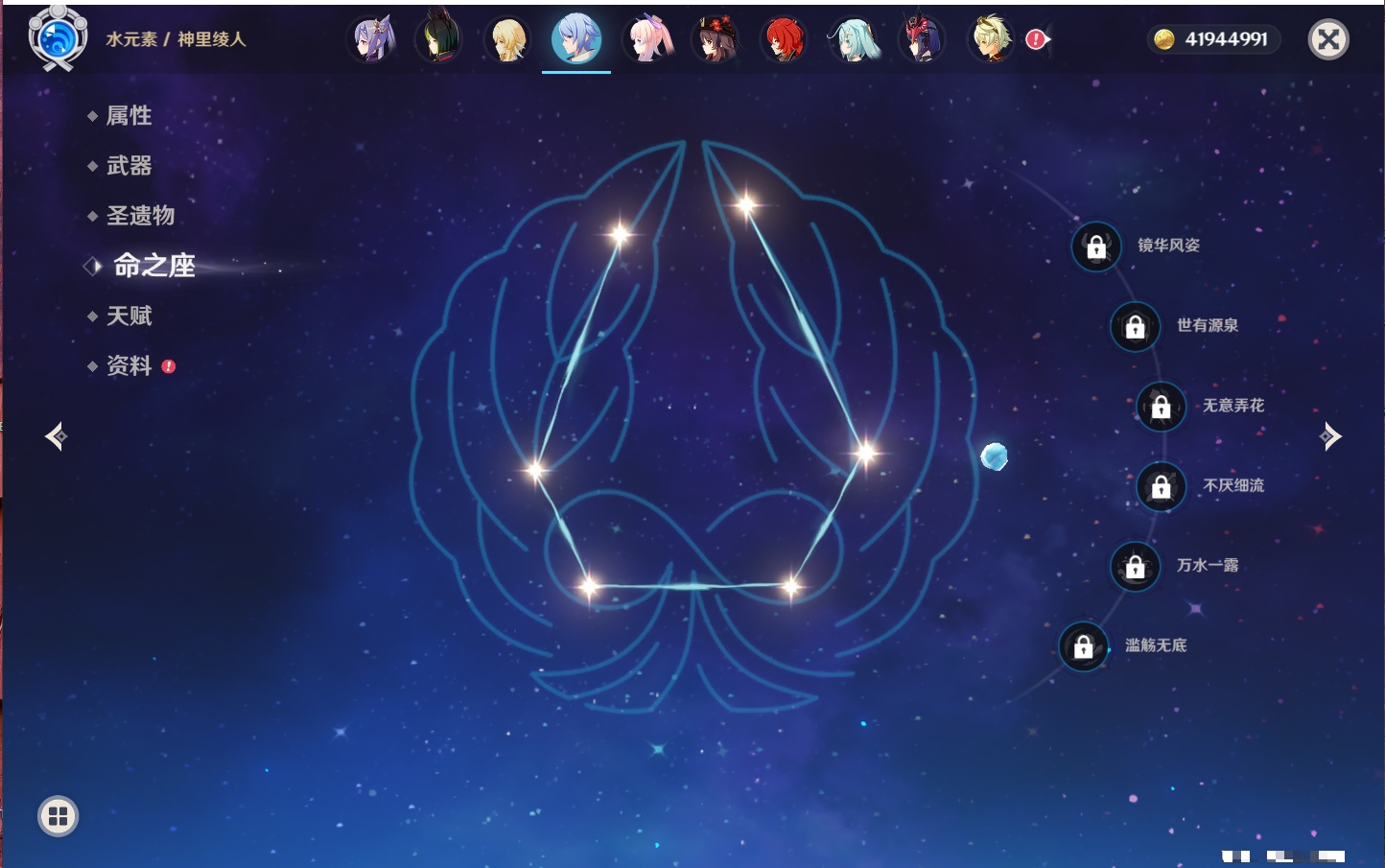Select the teal-haired character avatar
Image resolution: width=1385 pixels, height=868 pixels.
point(853,39)
